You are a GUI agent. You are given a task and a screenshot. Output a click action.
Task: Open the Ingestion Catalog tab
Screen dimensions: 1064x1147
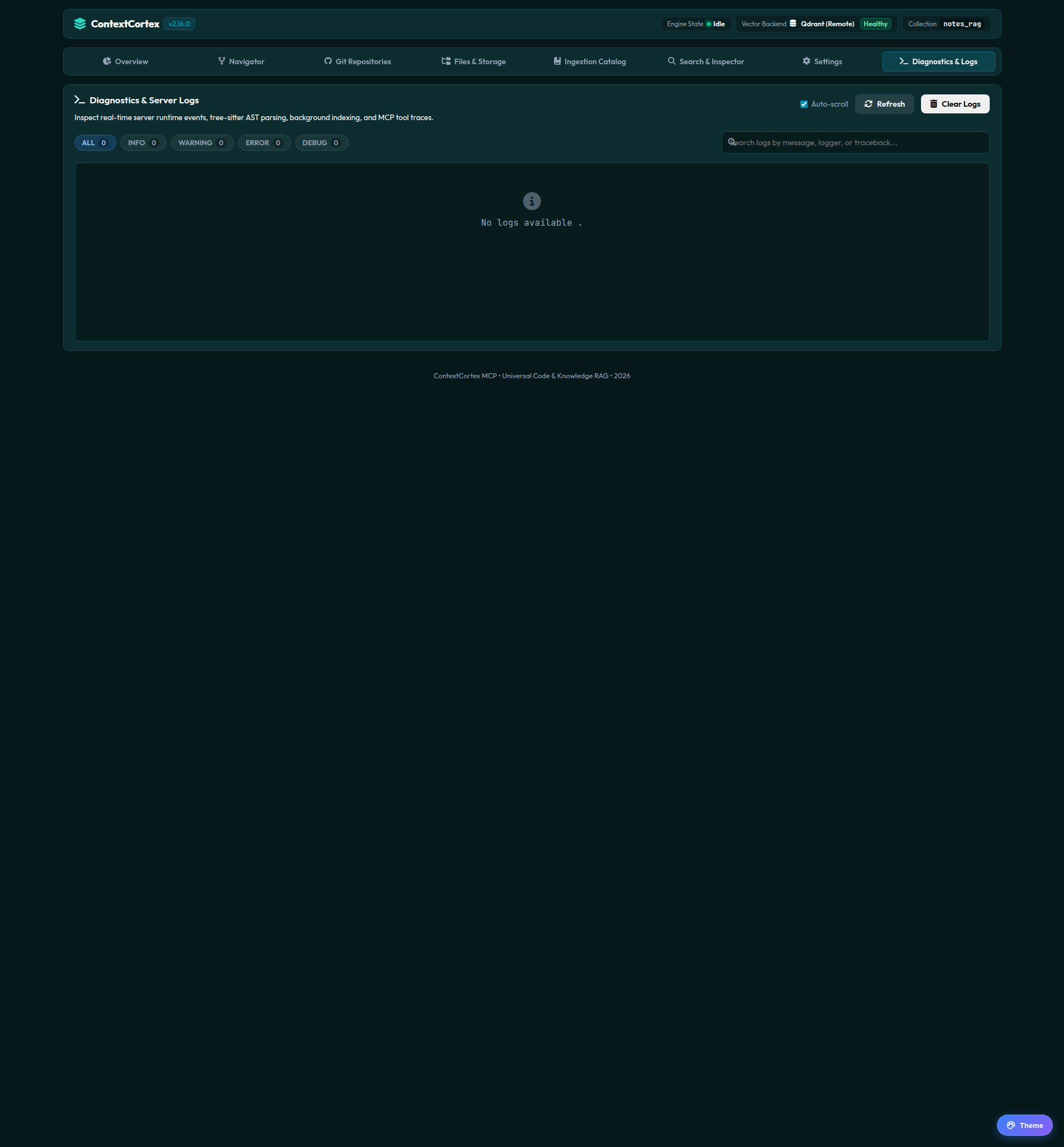click(590, 61)
